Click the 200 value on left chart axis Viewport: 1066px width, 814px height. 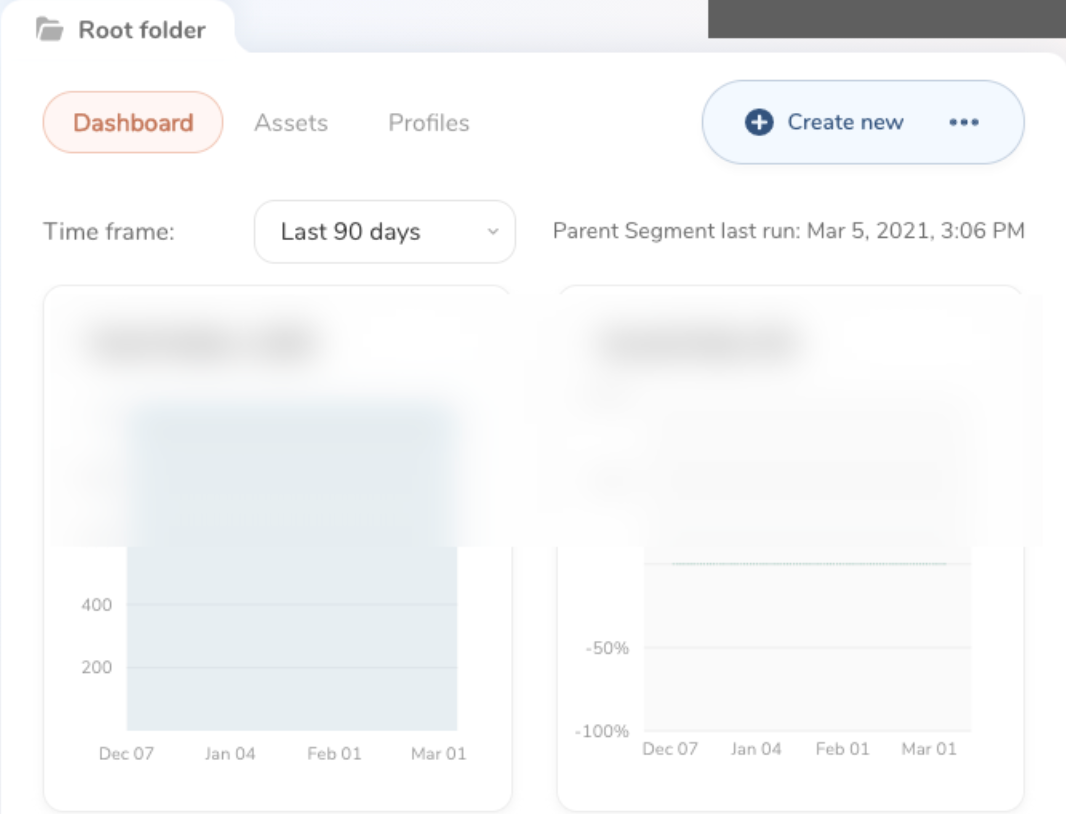click(97, 668)
